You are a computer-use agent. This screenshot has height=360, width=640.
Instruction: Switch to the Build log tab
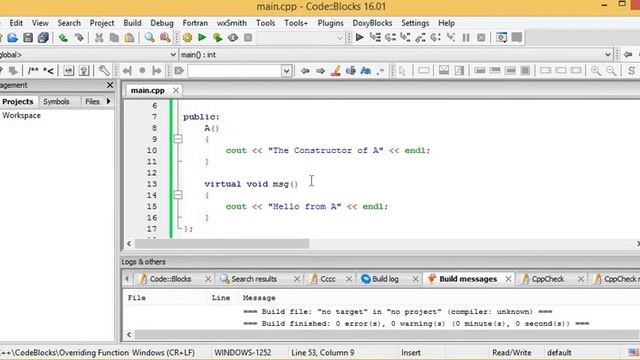coord(385,279)
